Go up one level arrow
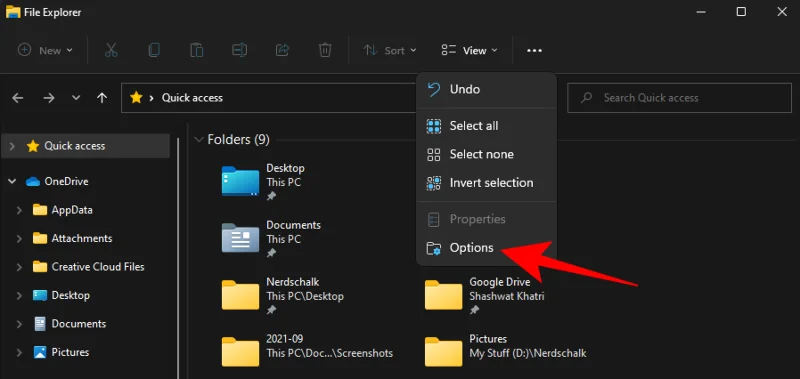Viewport: 800px width, 379px height. coord(102,98)
